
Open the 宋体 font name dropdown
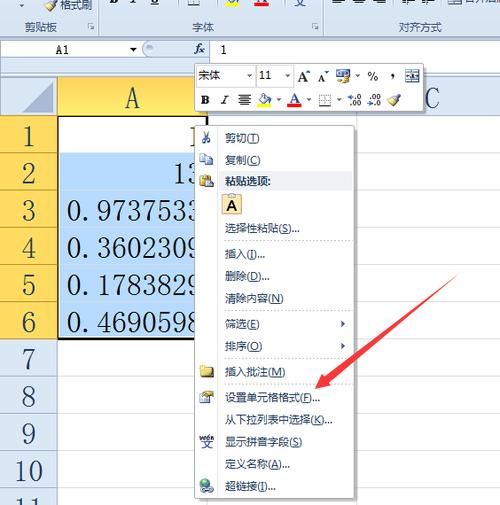(x=249, y=76)
